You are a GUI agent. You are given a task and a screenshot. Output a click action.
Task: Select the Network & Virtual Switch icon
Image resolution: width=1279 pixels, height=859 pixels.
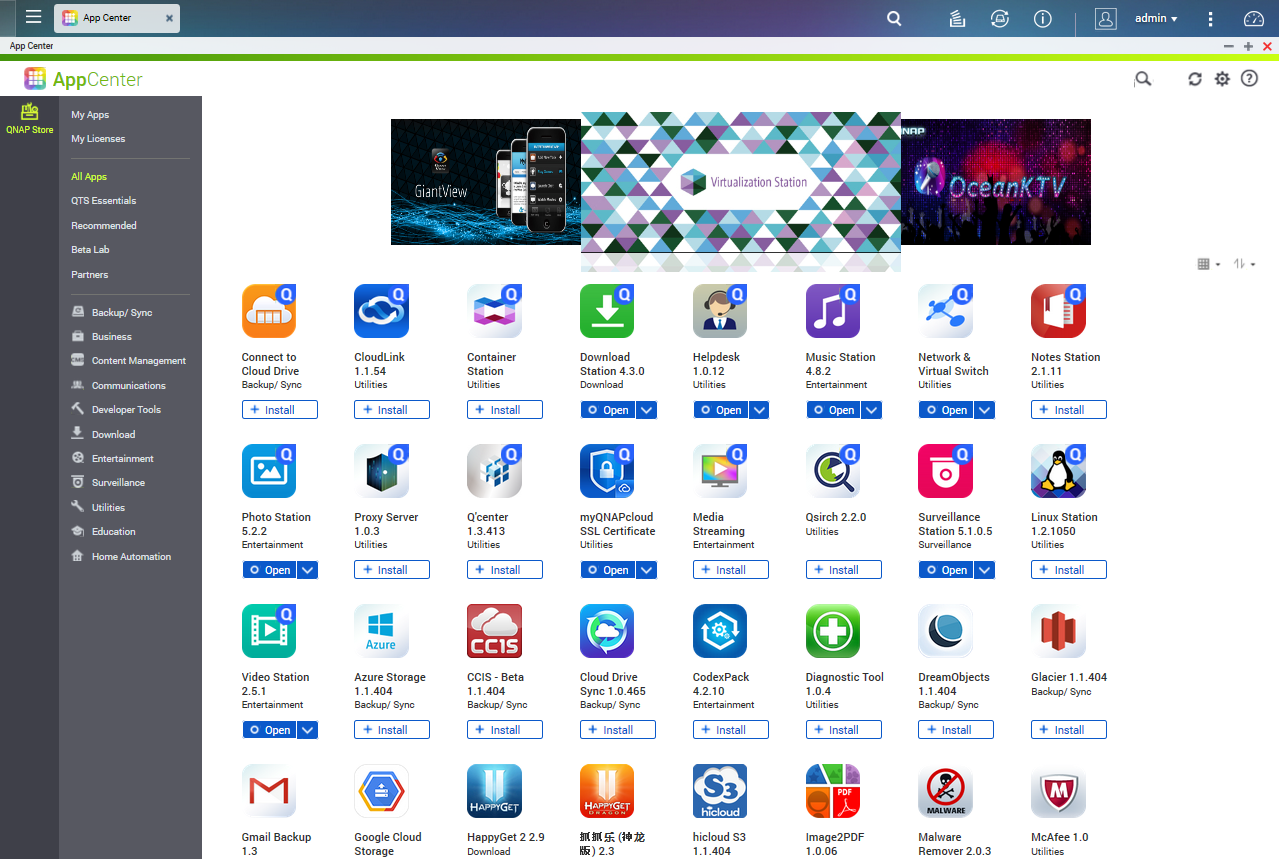coord(945,311)
